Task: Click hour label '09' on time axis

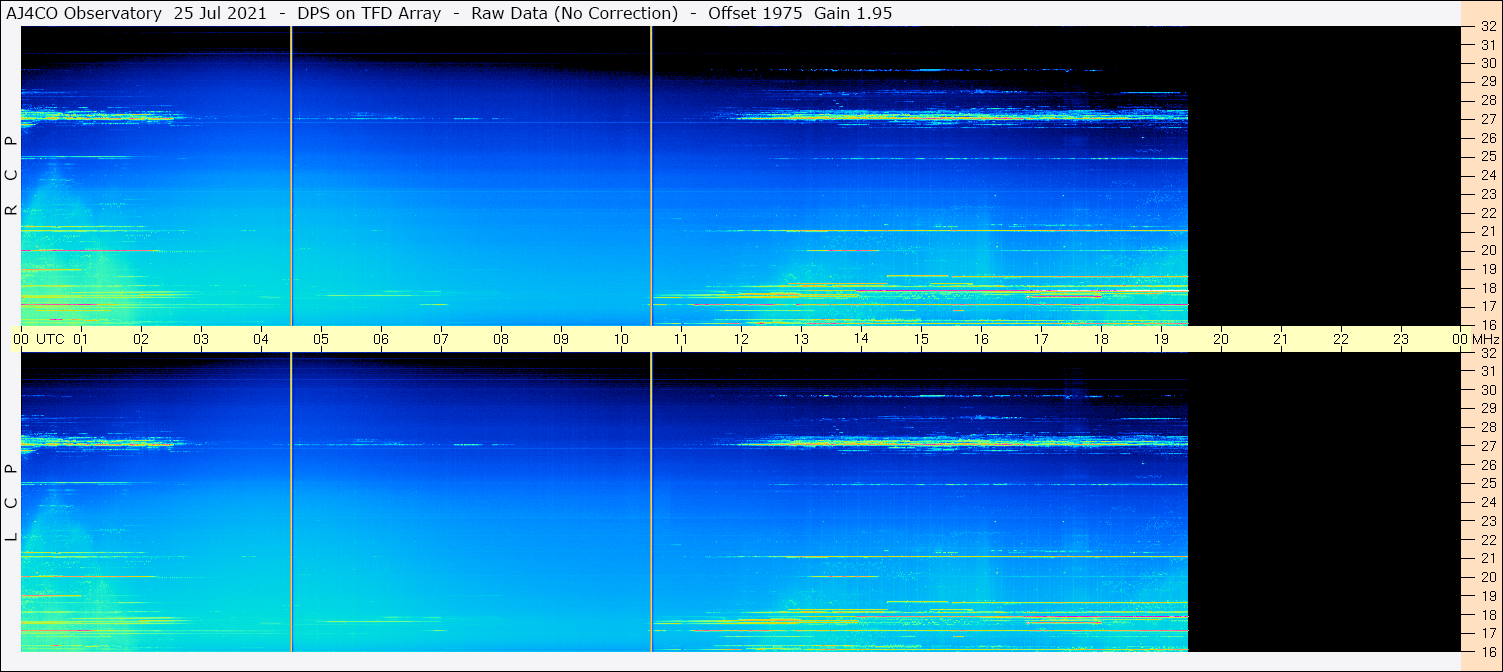Action: point(561,339)
